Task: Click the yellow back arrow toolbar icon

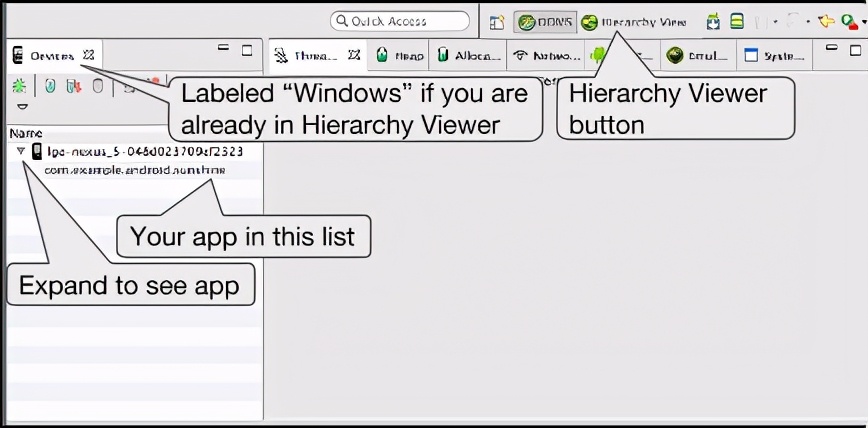Action: tap(826, 22)
